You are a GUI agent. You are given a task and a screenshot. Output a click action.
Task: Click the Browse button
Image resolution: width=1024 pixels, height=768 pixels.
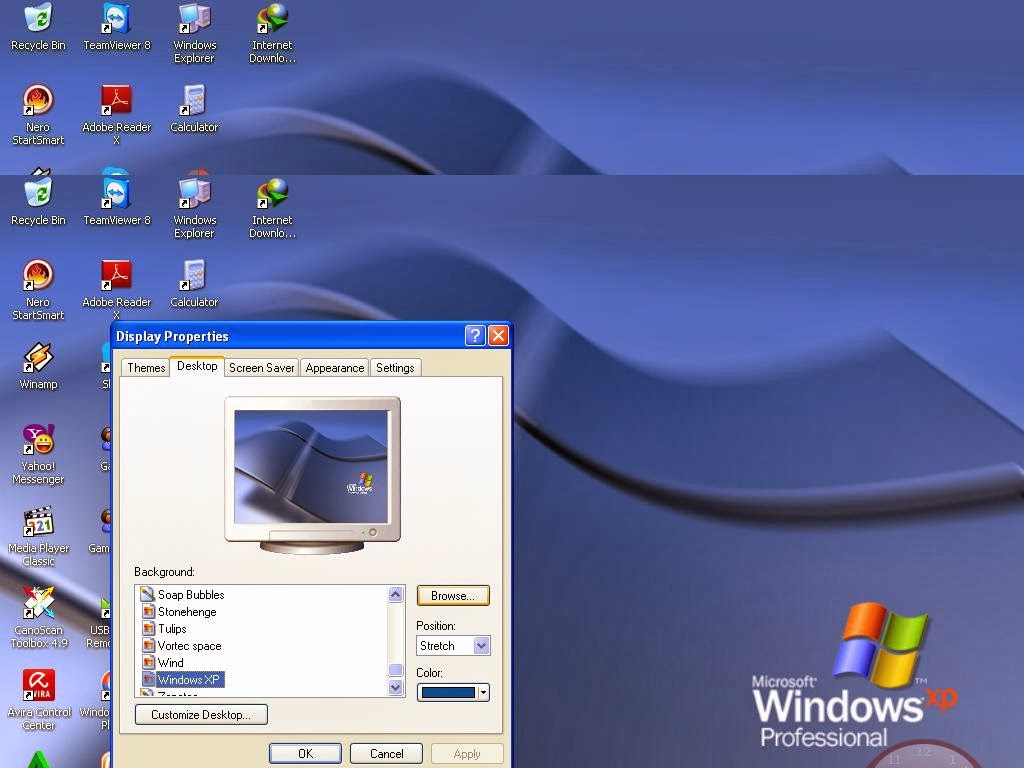[452, 595]
